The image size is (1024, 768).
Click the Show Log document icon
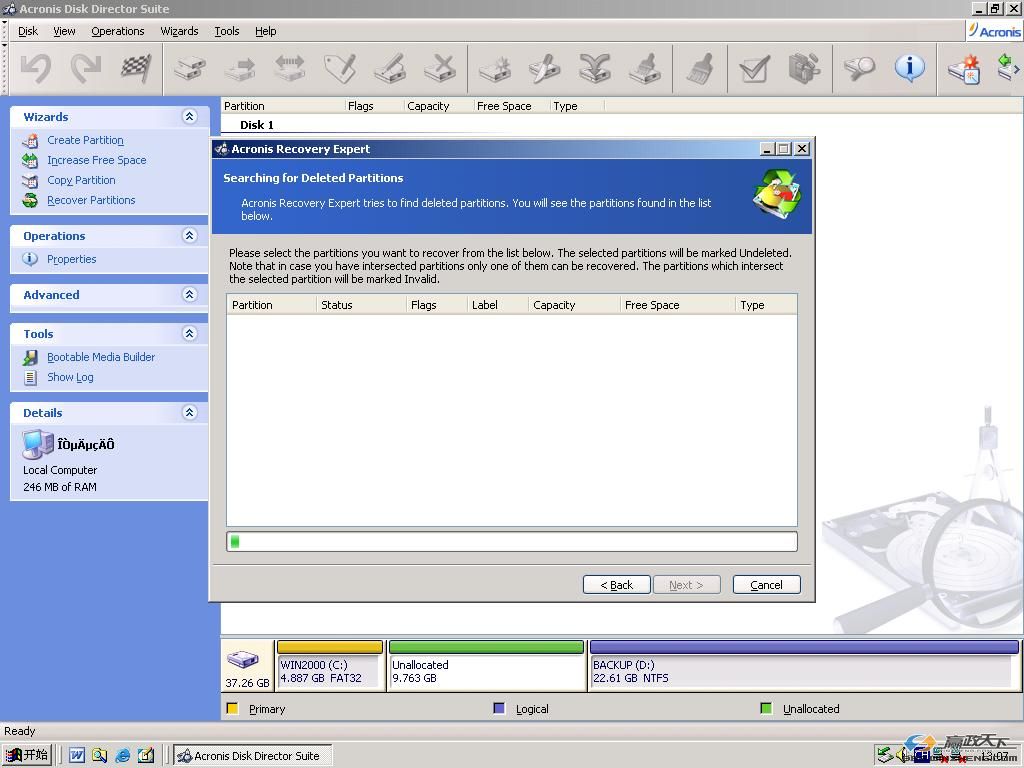(x=30, y=377)
